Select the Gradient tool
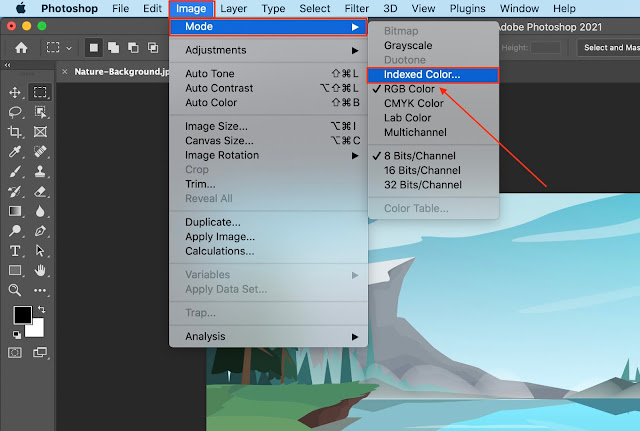This screenshot has height=431, width=640. pyautogui.click(x=15, y=211)
